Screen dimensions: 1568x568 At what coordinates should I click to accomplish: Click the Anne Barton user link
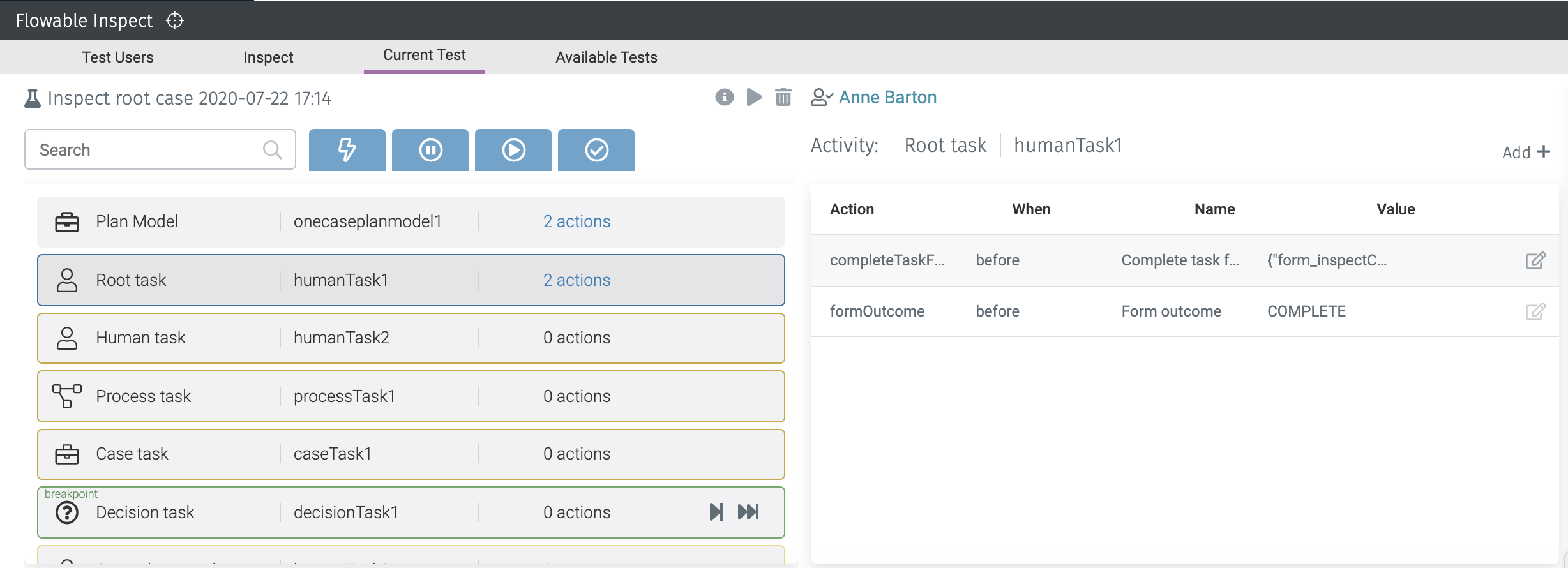(x=887, y=97)
